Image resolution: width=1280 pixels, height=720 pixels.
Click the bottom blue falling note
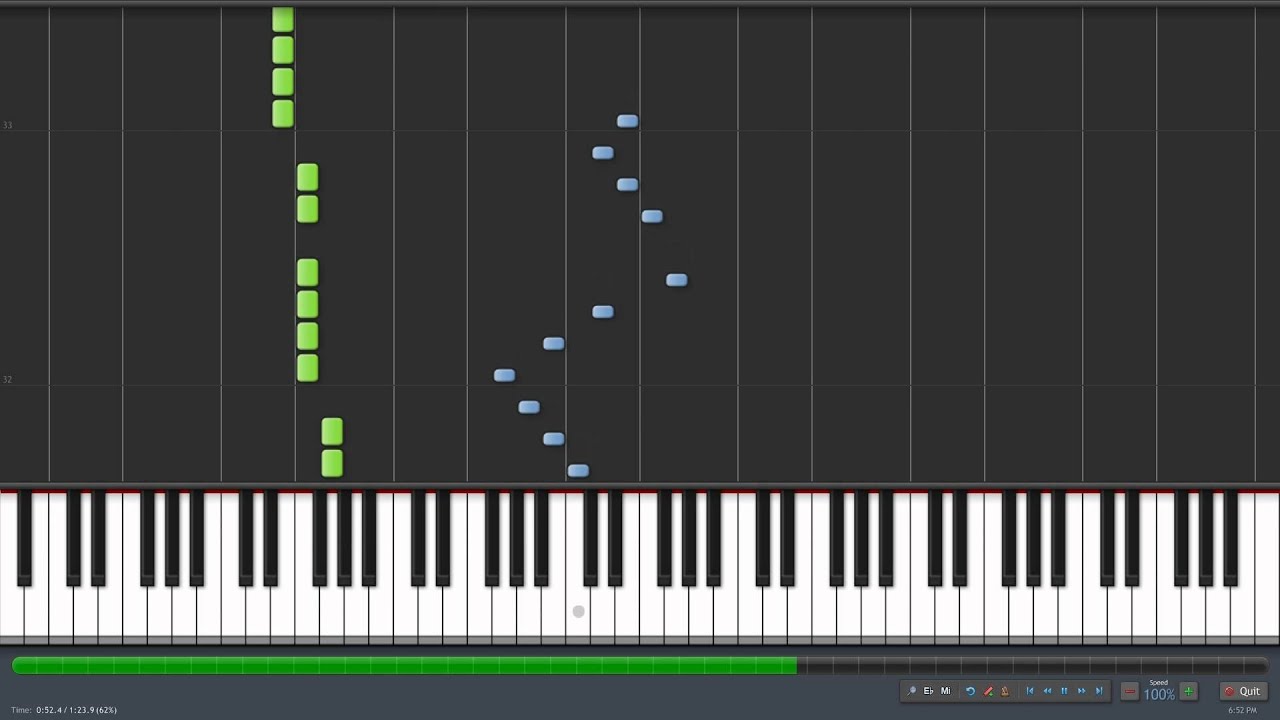(578, 470)
